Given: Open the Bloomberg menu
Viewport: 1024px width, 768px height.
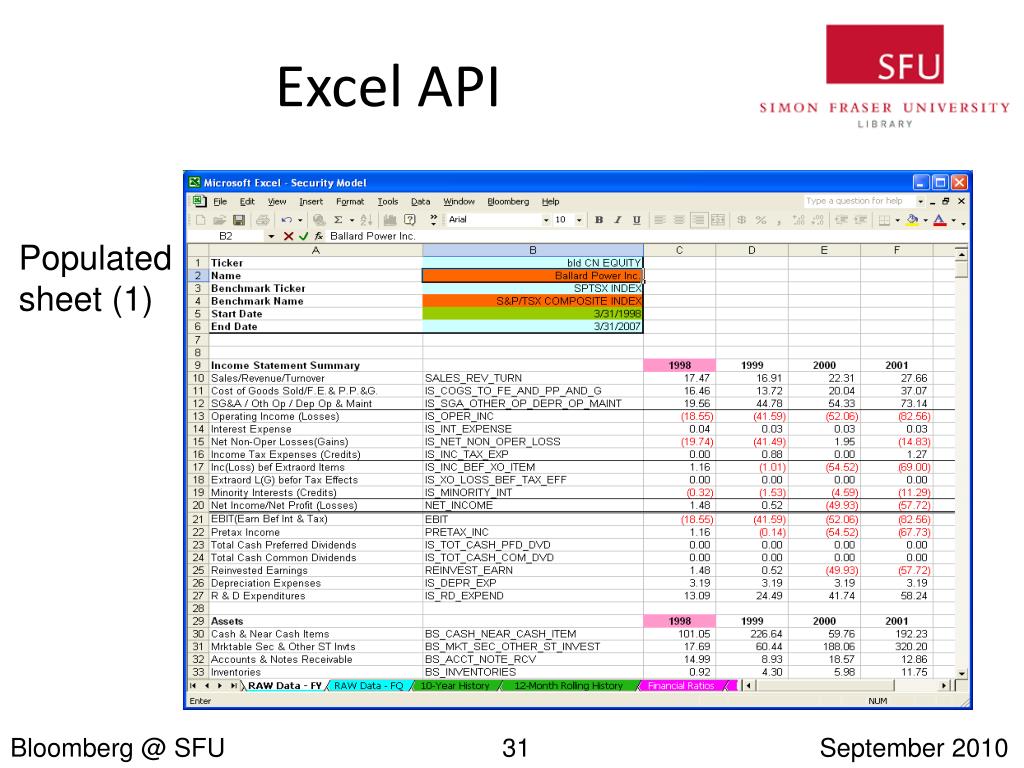Looking at the screenshot, I should pyautogui.click(x=508, y=202).
